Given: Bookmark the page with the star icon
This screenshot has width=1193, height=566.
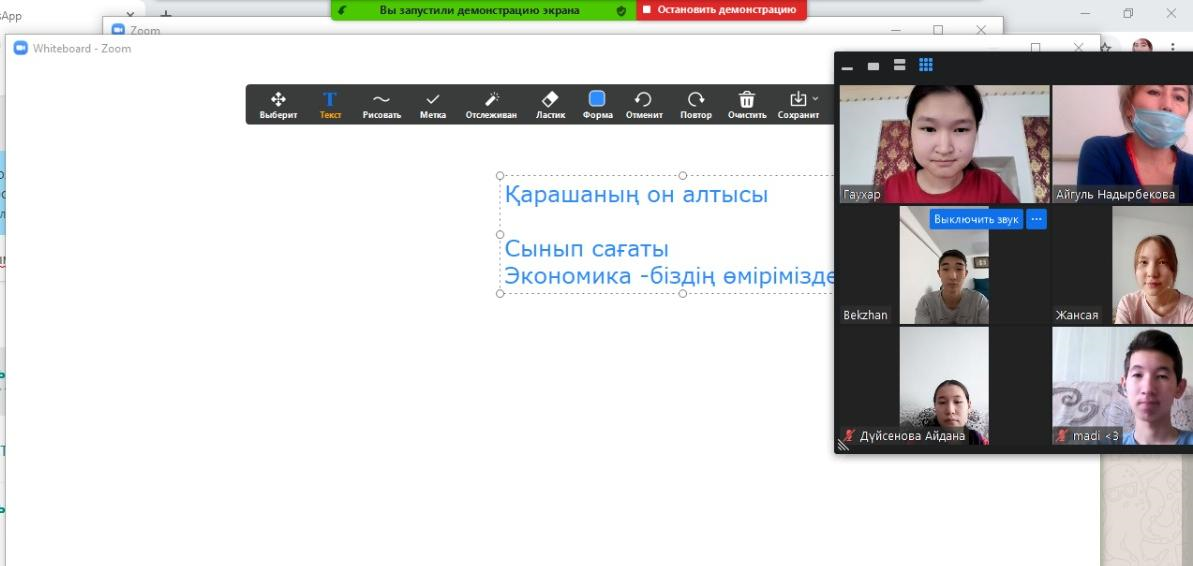Looking at the screenshot, I should (1106, 47).
